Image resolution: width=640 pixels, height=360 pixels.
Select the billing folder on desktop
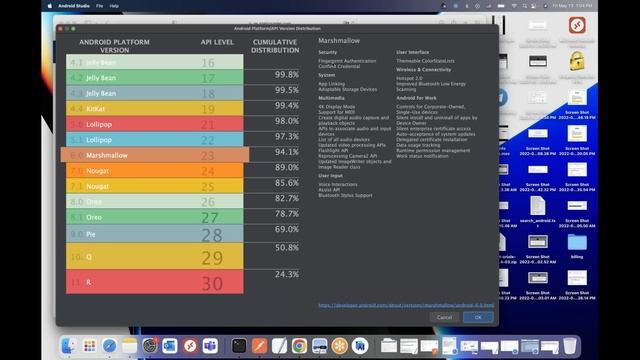click(x=577, y=242)
